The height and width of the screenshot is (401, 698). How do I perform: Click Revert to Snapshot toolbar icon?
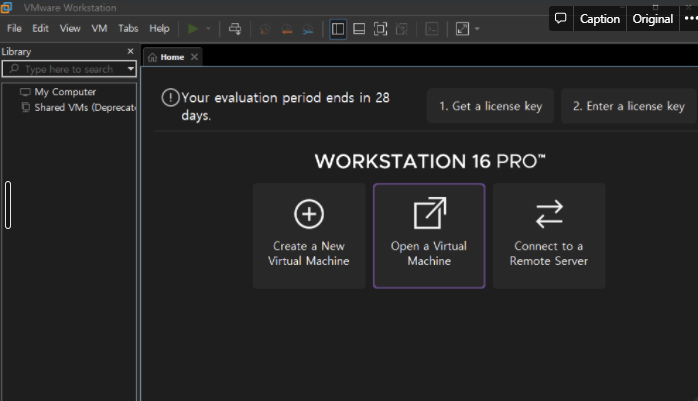click(287, 29)
